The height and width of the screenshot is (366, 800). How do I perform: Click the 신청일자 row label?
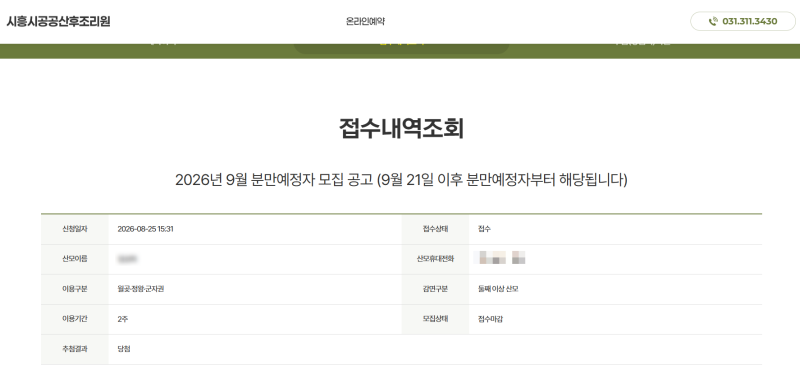tap(74, 229)
